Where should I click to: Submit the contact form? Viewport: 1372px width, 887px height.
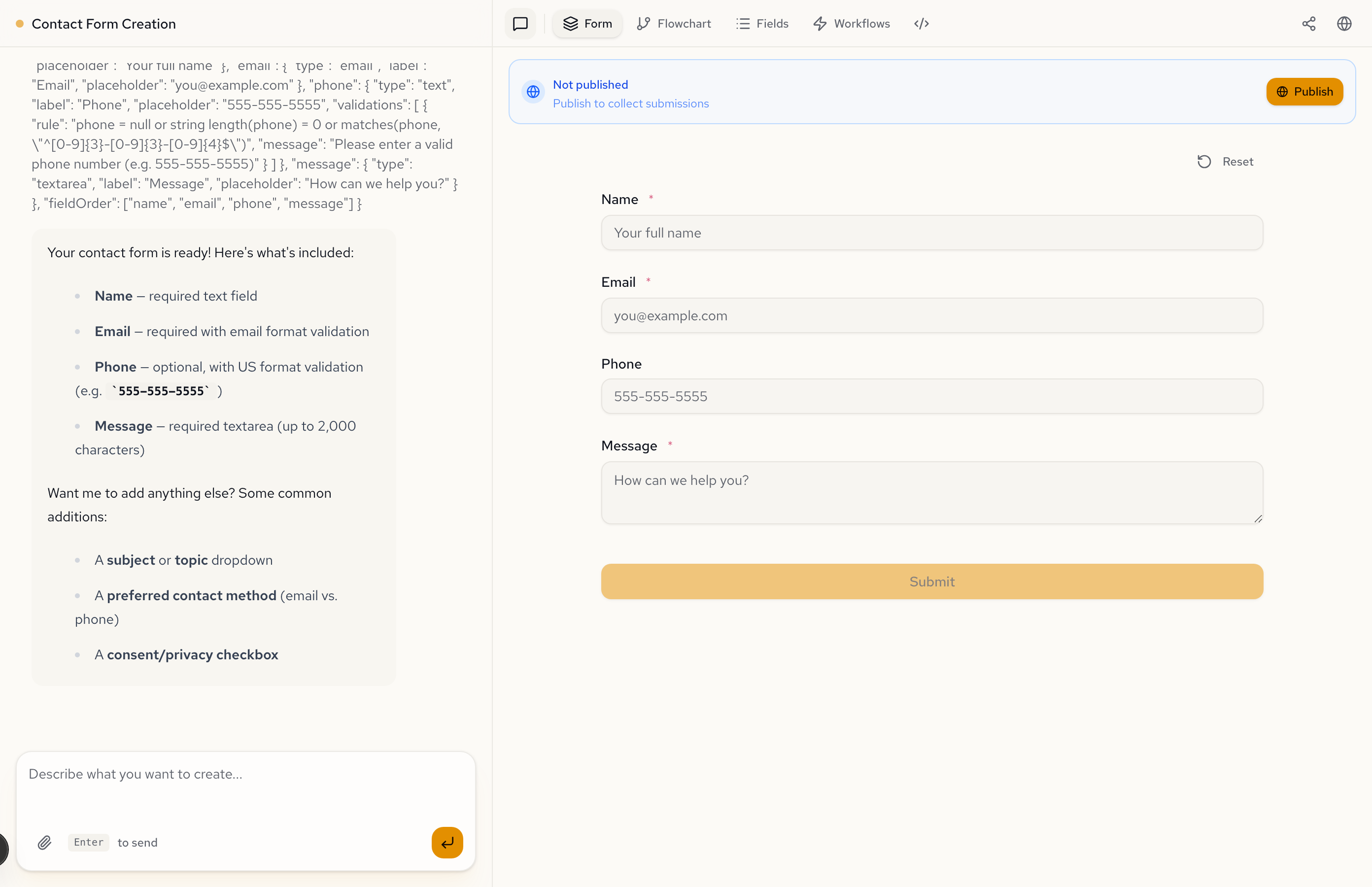[931, 581]
